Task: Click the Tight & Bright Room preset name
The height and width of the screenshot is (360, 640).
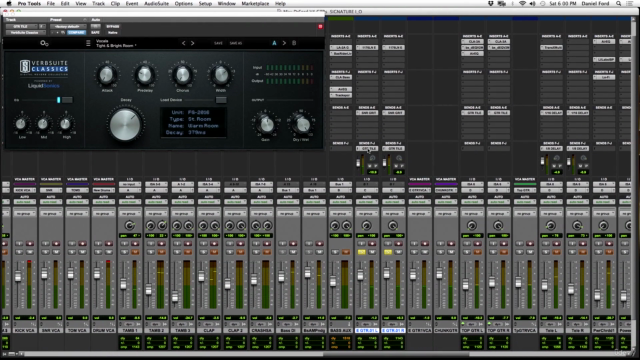Action: (x=116, y=45)
